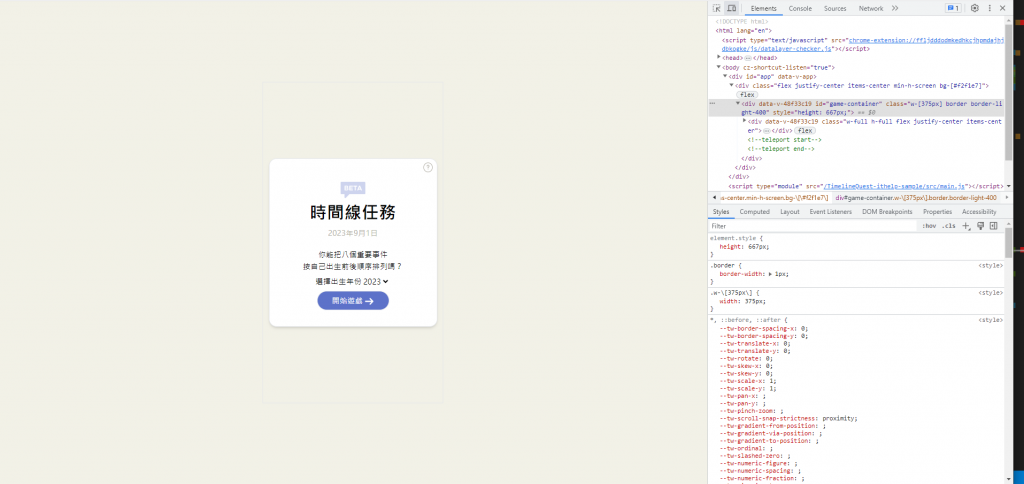Select the min-h-screen breadcrumb item
Image resolution: width=1024 pixels, height=484 pixels.
774,197
